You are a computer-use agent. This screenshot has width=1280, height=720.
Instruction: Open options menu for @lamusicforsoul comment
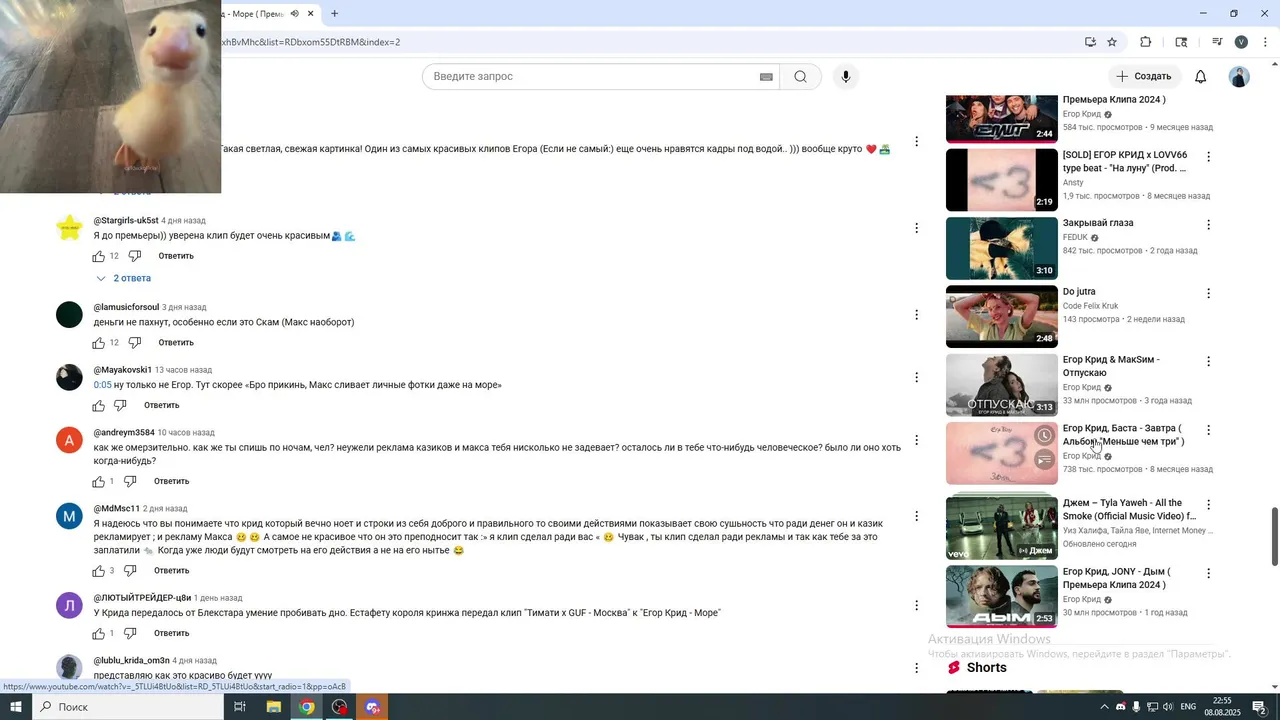tap(916, 315)
